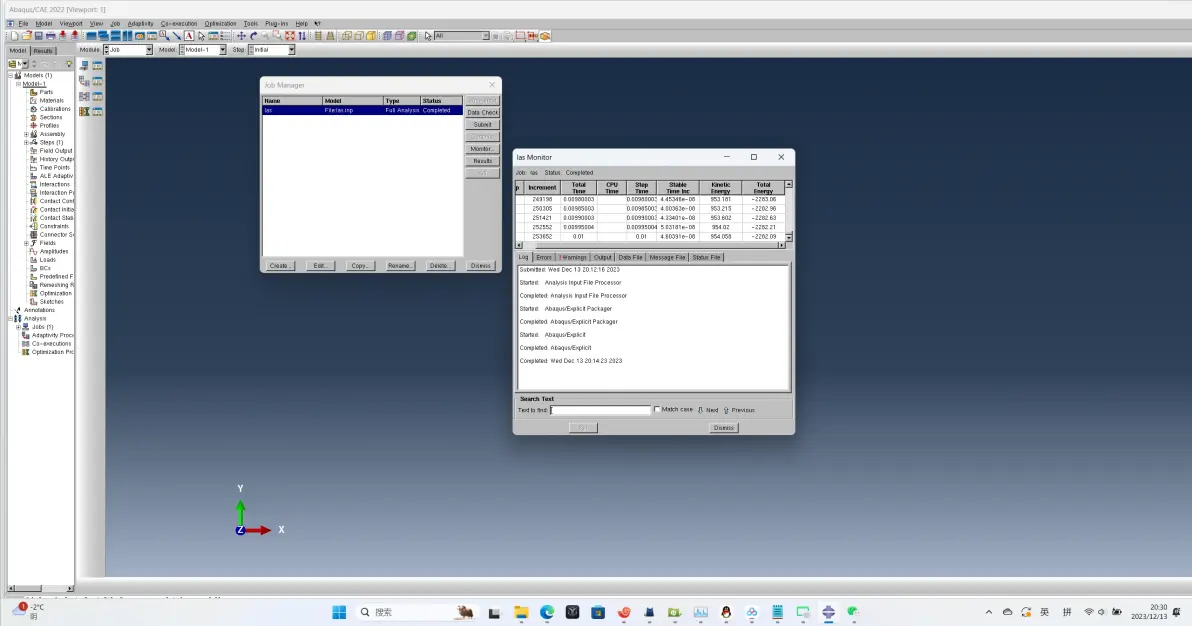This screenshot has height=626, width=1192.
Task: Click Edit button in Job Manager
Action: (x=320, y=265)
